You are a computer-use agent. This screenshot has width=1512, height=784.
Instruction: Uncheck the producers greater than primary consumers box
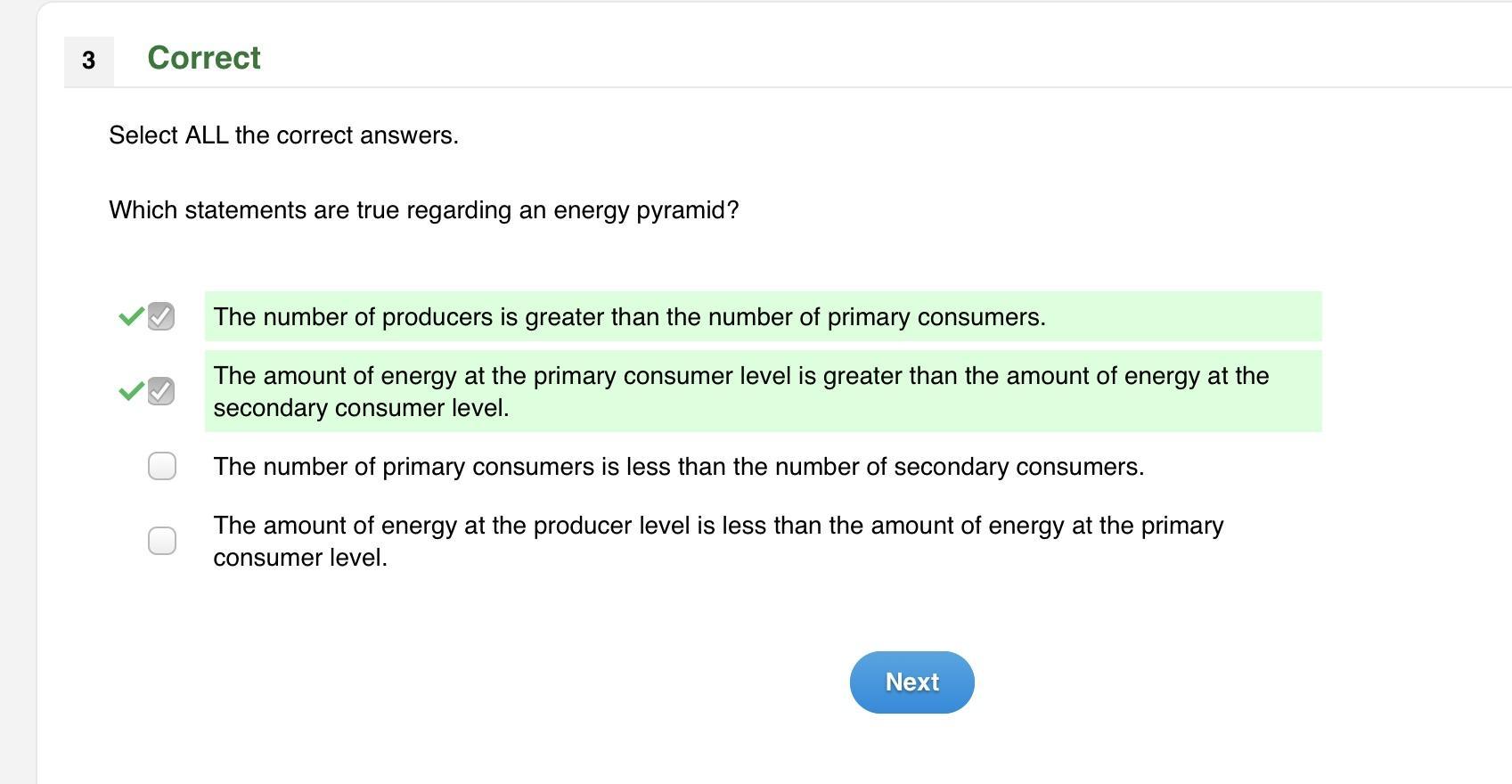click(x=161, y=316)
